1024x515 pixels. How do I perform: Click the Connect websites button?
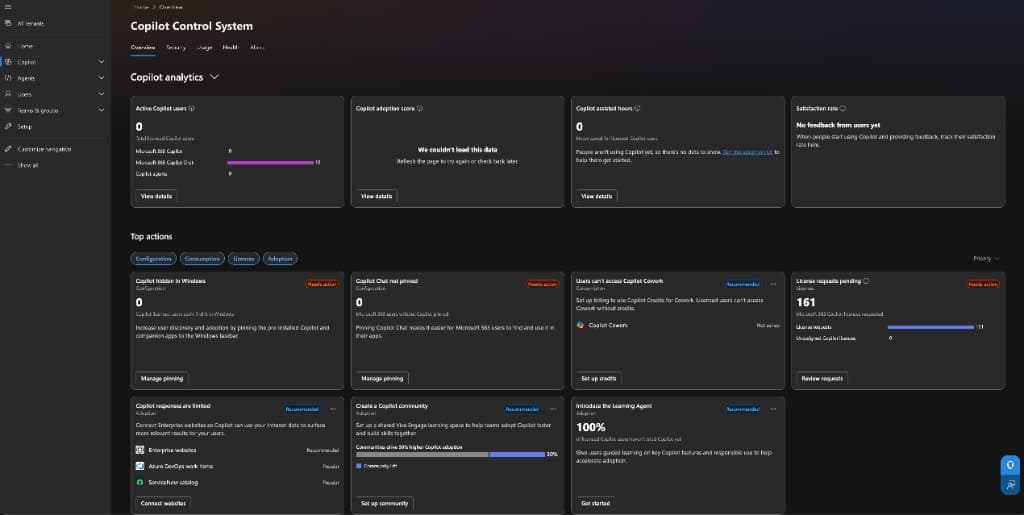pyautogui.click(x=163, y=503)
